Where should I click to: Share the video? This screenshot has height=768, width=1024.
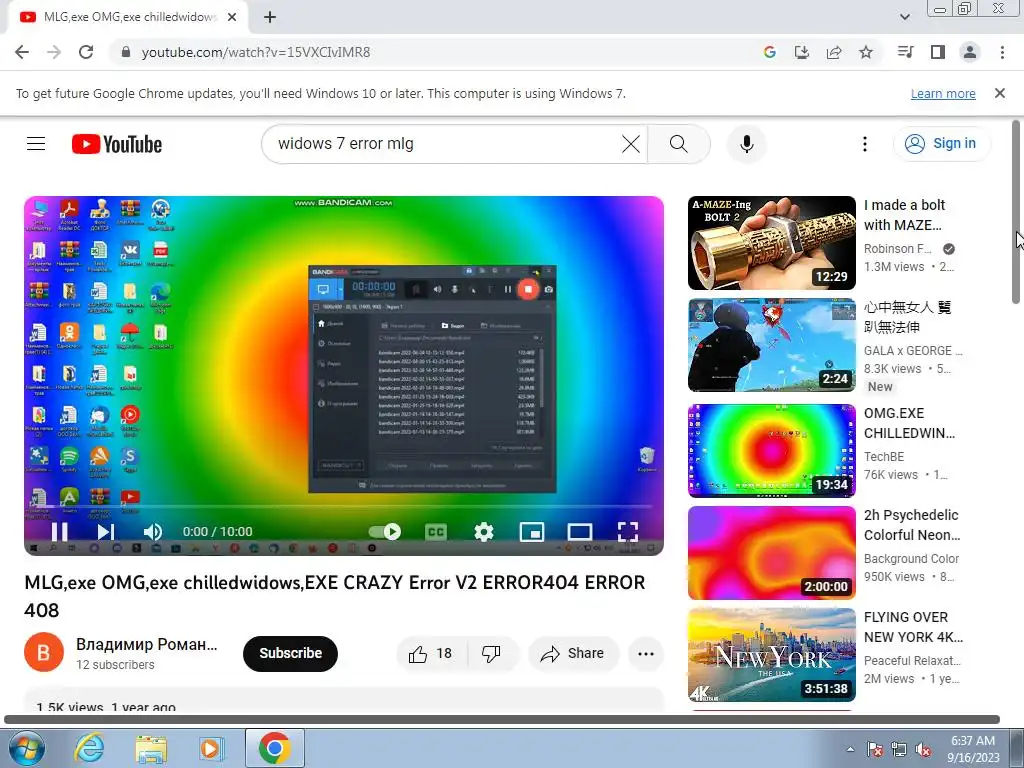click(573, 654)
